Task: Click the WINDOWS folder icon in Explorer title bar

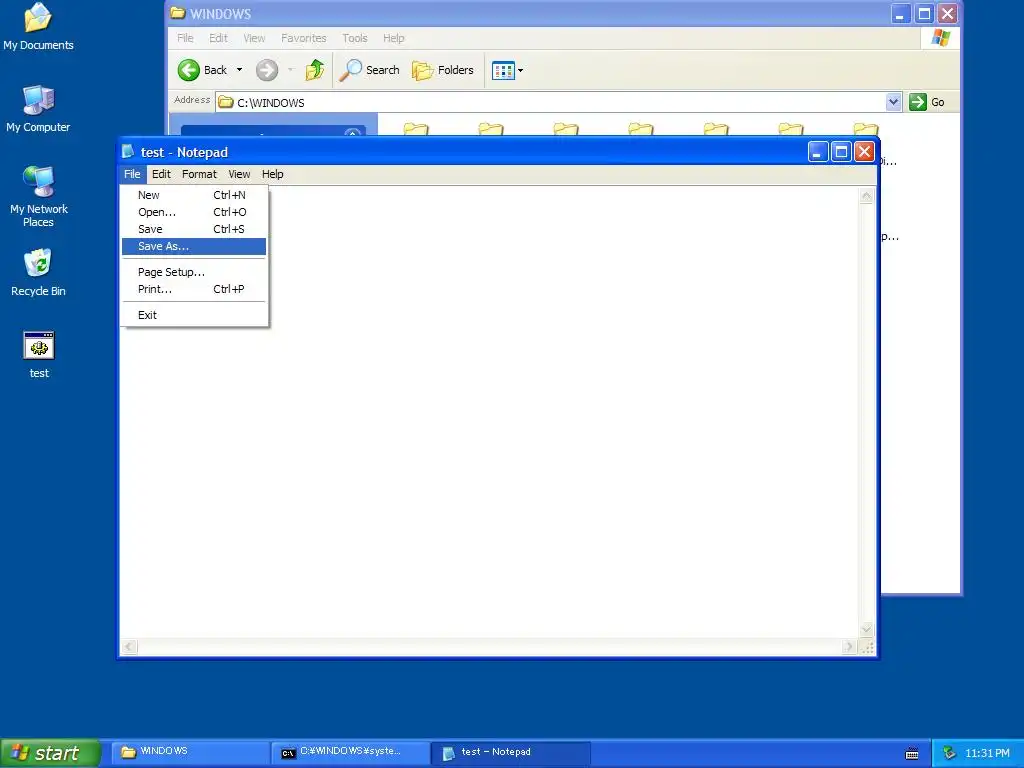Action: point(178,13)
